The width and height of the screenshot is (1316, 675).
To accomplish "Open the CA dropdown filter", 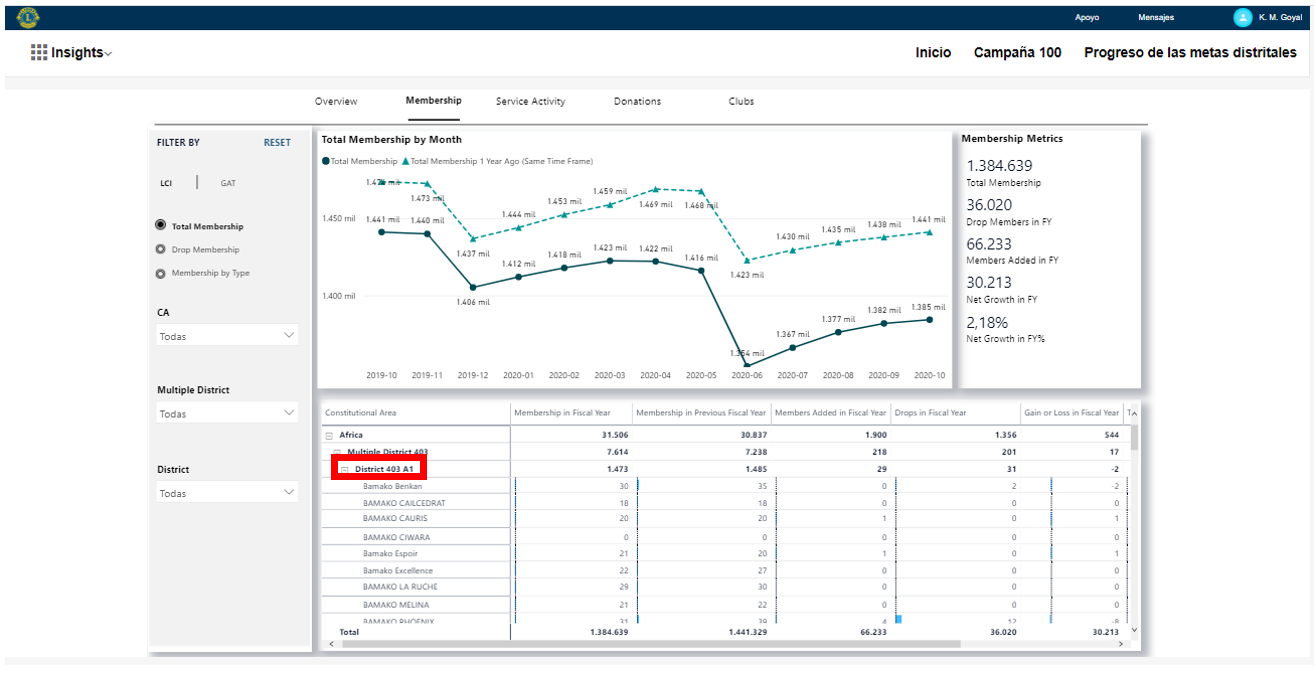I will pos(228,336).
